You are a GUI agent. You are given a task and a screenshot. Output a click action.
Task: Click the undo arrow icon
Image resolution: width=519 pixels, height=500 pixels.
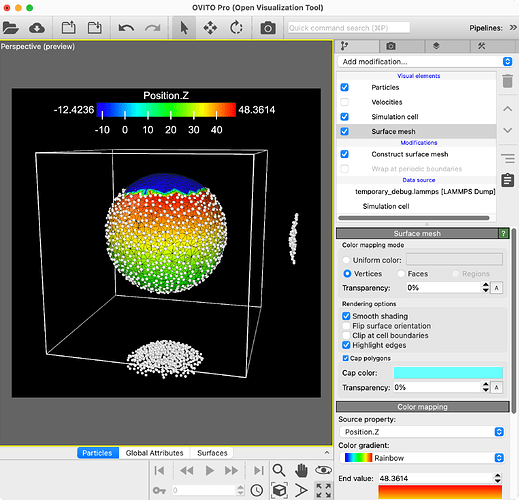click(x=126, y=28)
